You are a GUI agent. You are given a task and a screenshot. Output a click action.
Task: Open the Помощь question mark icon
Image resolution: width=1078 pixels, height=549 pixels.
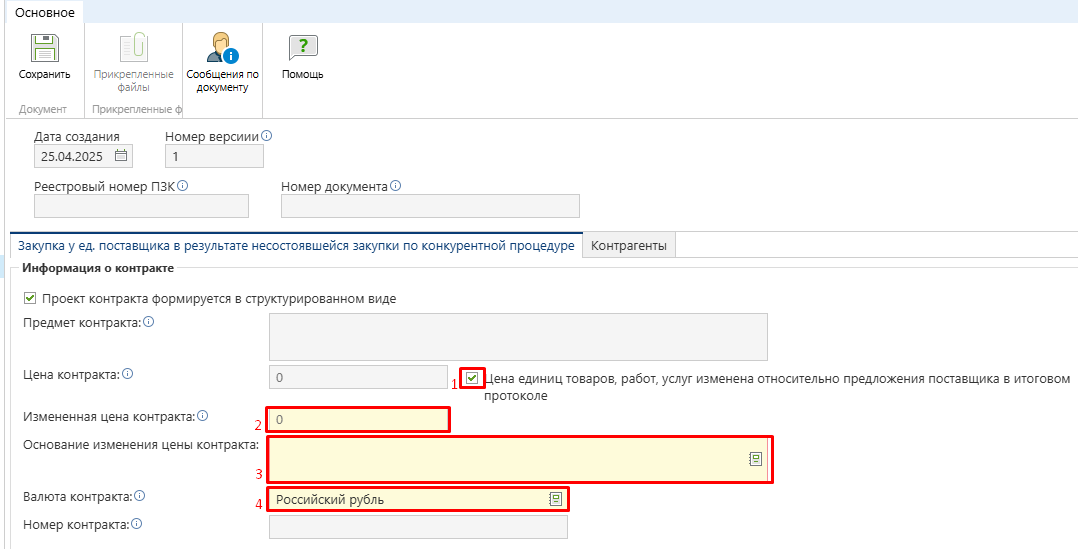click(302, 48)
